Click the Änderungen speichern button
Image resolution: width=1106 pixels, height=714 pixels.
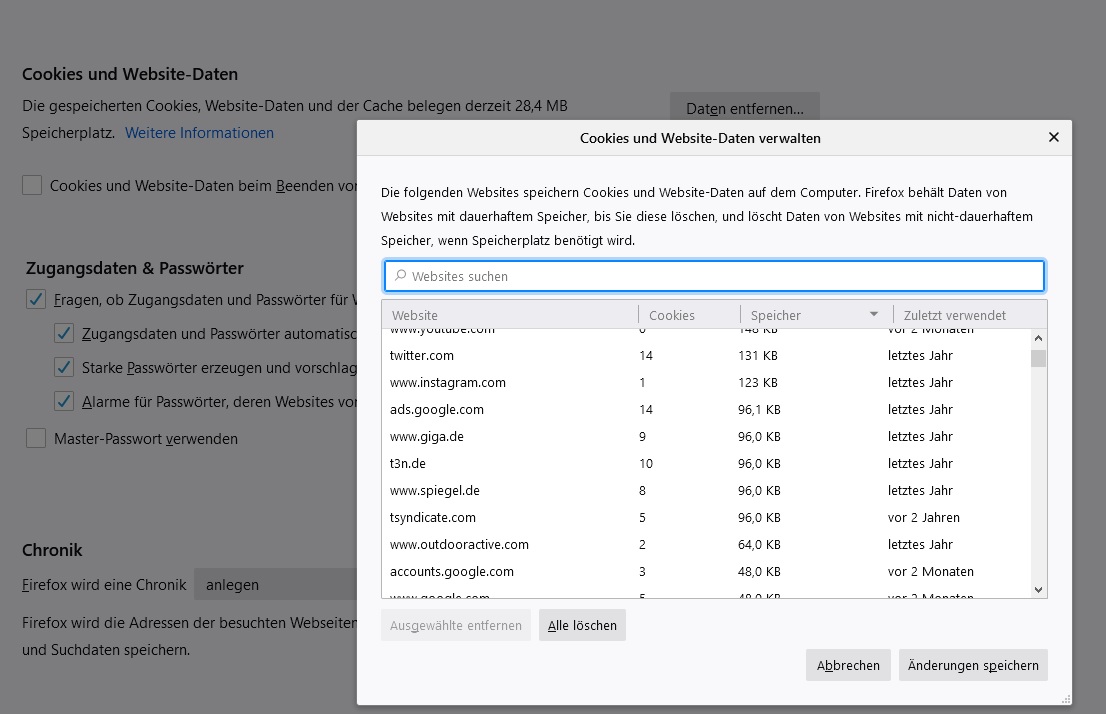tap(973, 665)
